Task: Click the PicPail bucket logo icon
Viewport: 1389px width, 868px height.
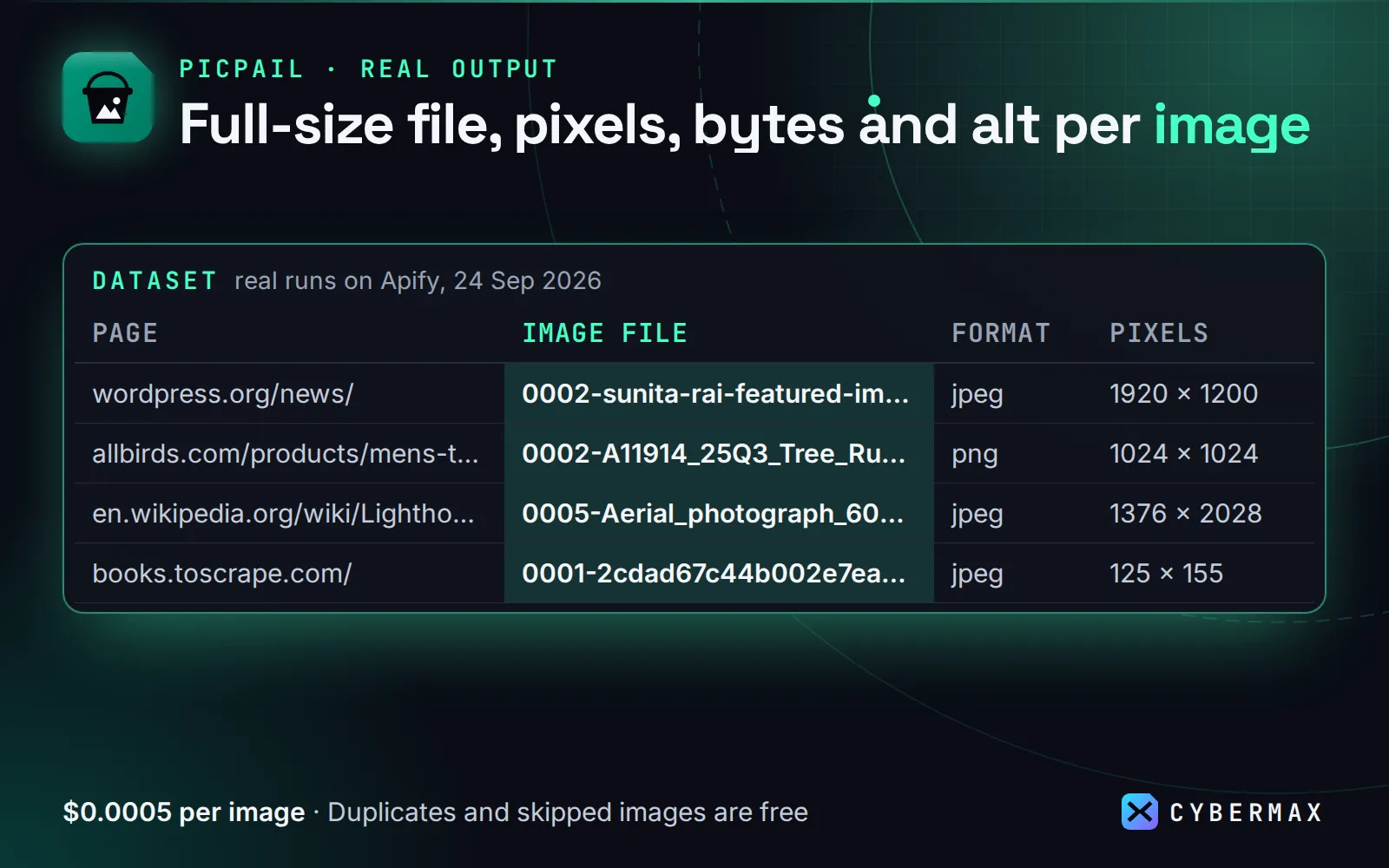Action: tap(108, 97)
